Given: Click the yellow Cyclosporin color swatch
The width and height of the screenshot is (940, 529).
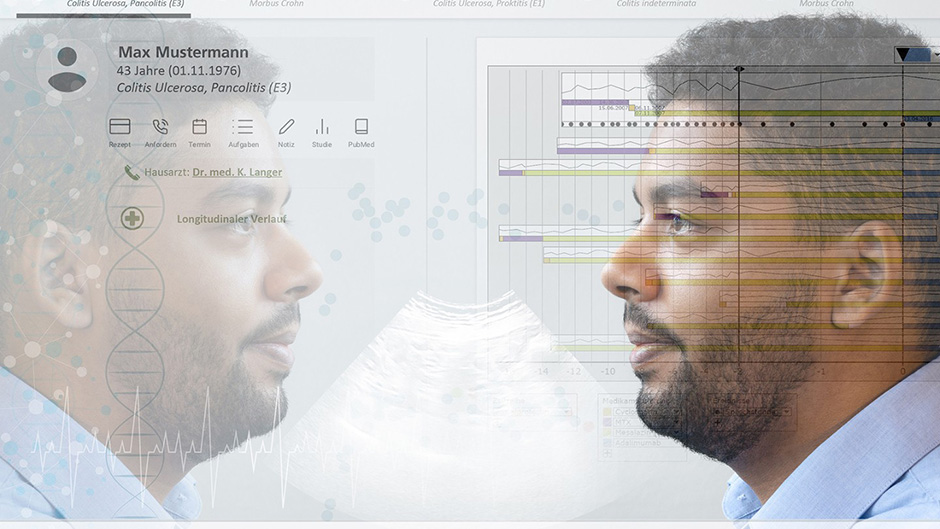Looking at the screenshot, I should click(x=607, y=411).
